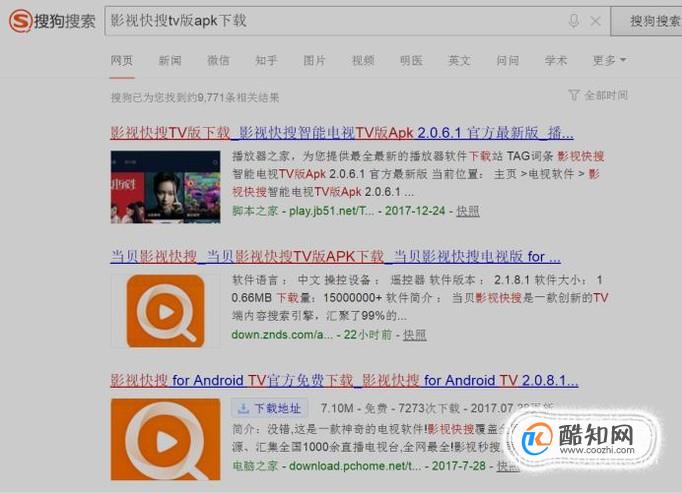Image resolution: width=682 pixels, height=493 pixels.
Task: Click date text 2017-7-28
Action: (x=458, y=466)
